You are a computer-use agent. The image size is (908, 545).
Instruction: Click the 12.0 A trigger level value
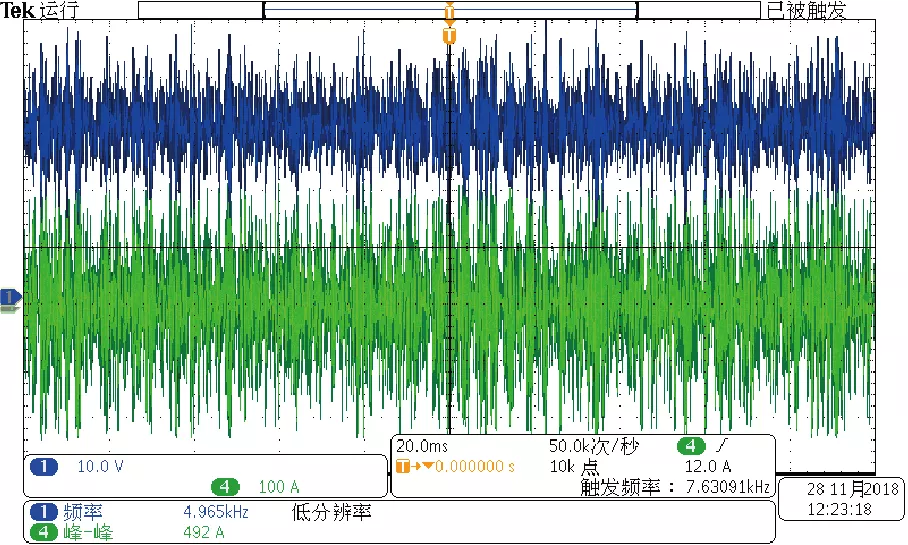[x=708, y=466]
